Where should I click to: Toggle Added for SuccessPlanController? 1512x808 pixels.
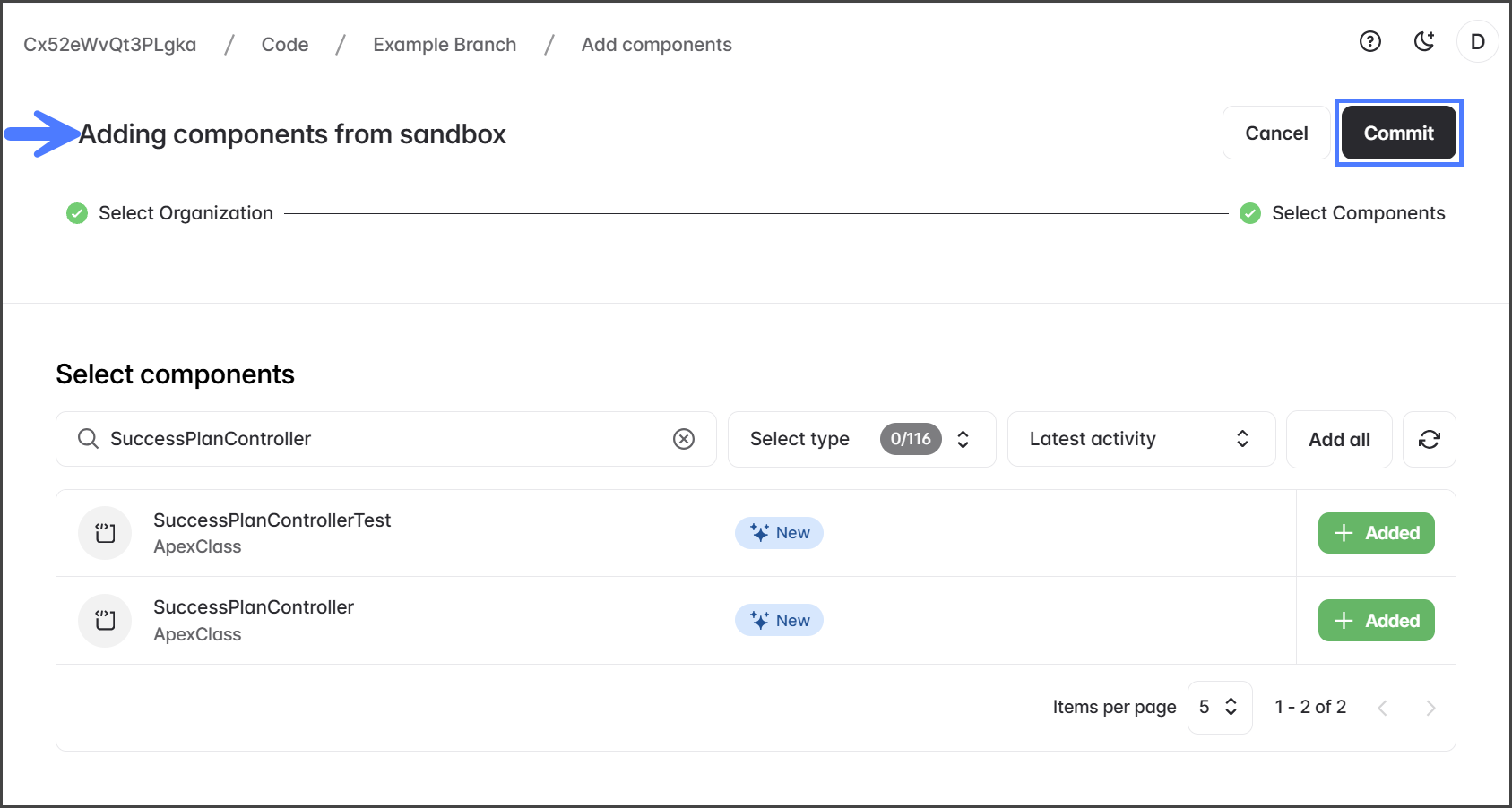tap(1376, 621)
